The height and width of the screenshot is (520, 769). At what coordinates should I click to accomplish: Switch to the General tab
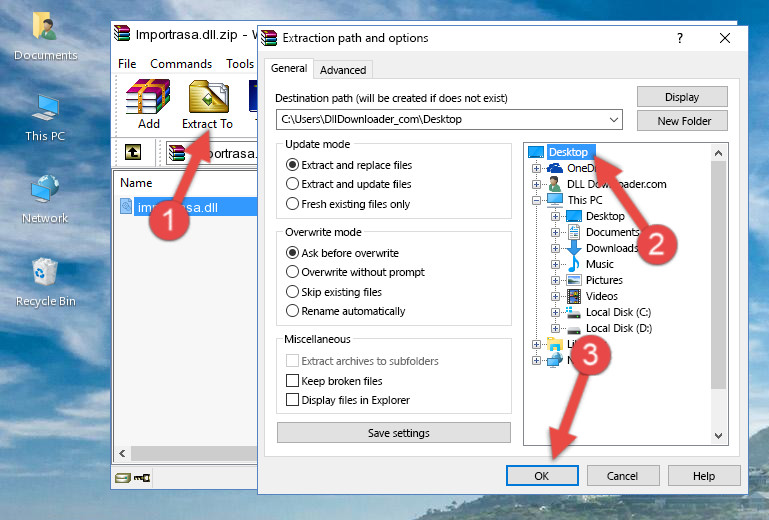click(289, 68)
